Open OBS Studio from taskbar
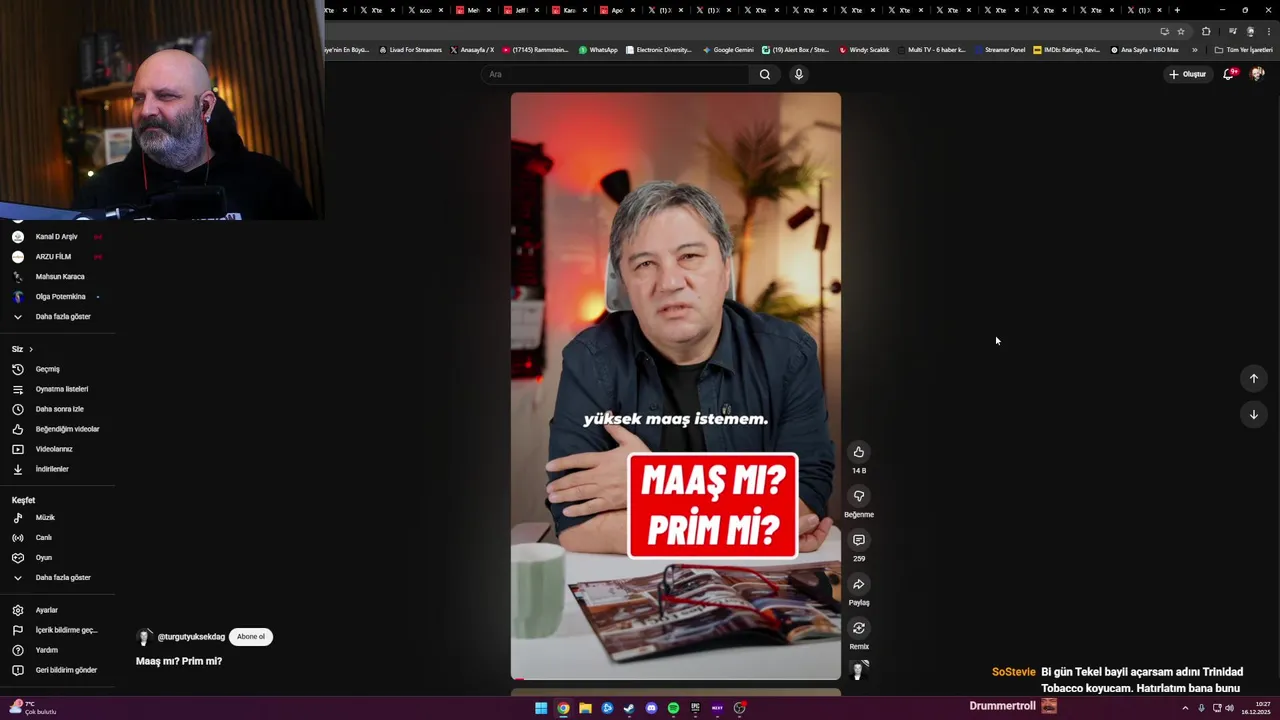Viewport: 1280px width, 720px height. coord(739,708)
